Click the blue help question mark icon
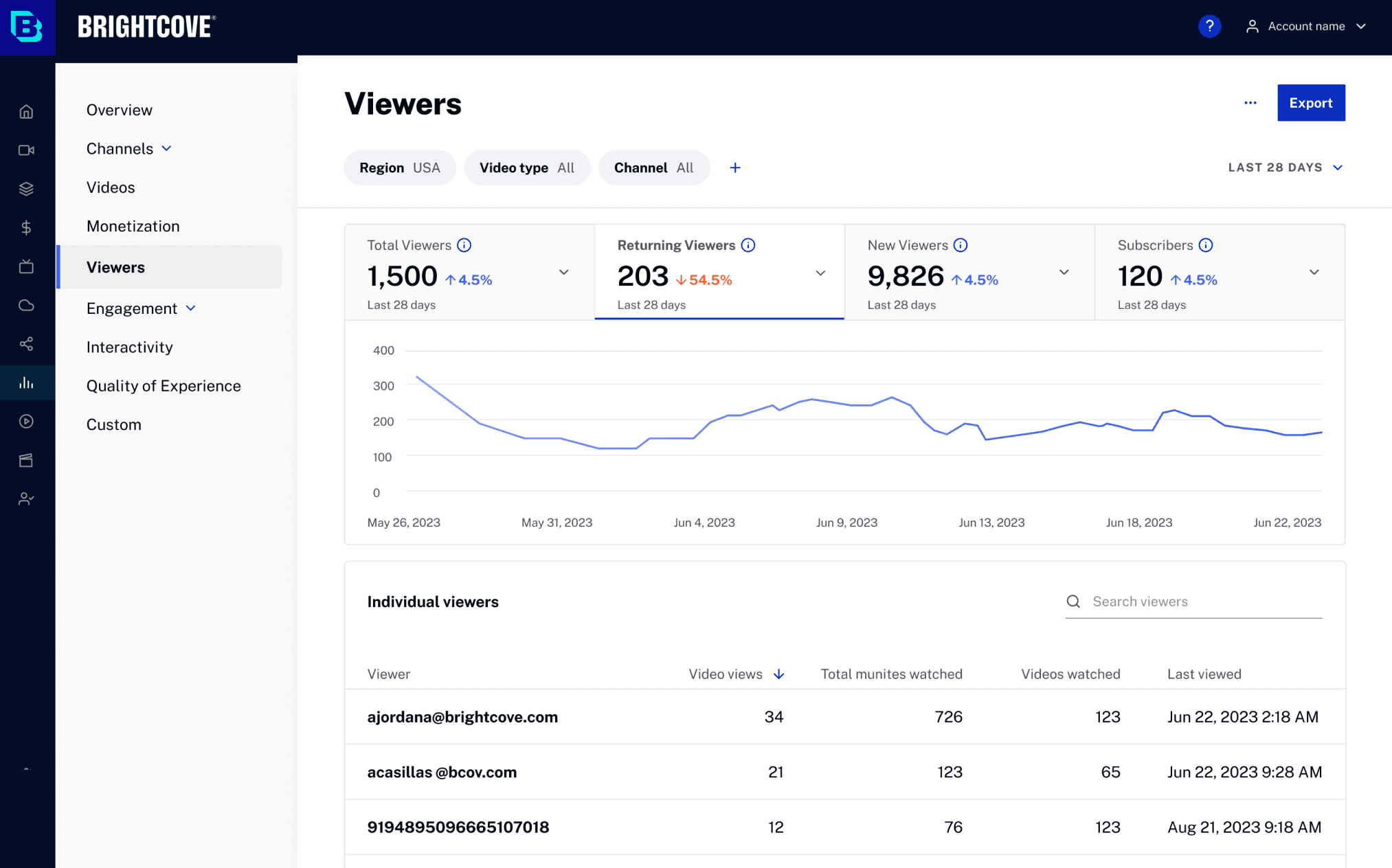The height and width of the screenshot is (868, 1392). tap(1209, 26)
